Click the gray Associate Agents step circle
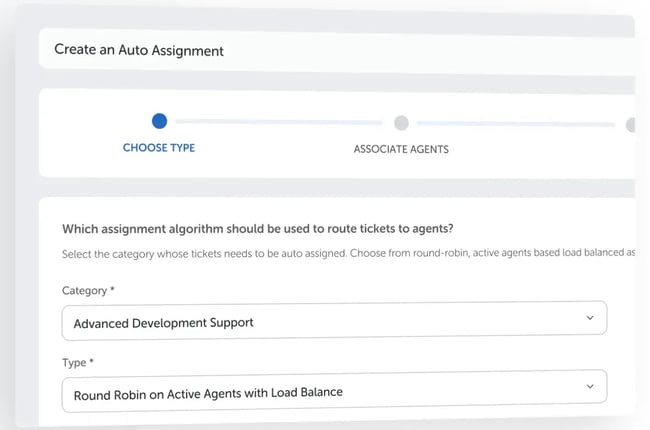 tap(401, 123)
